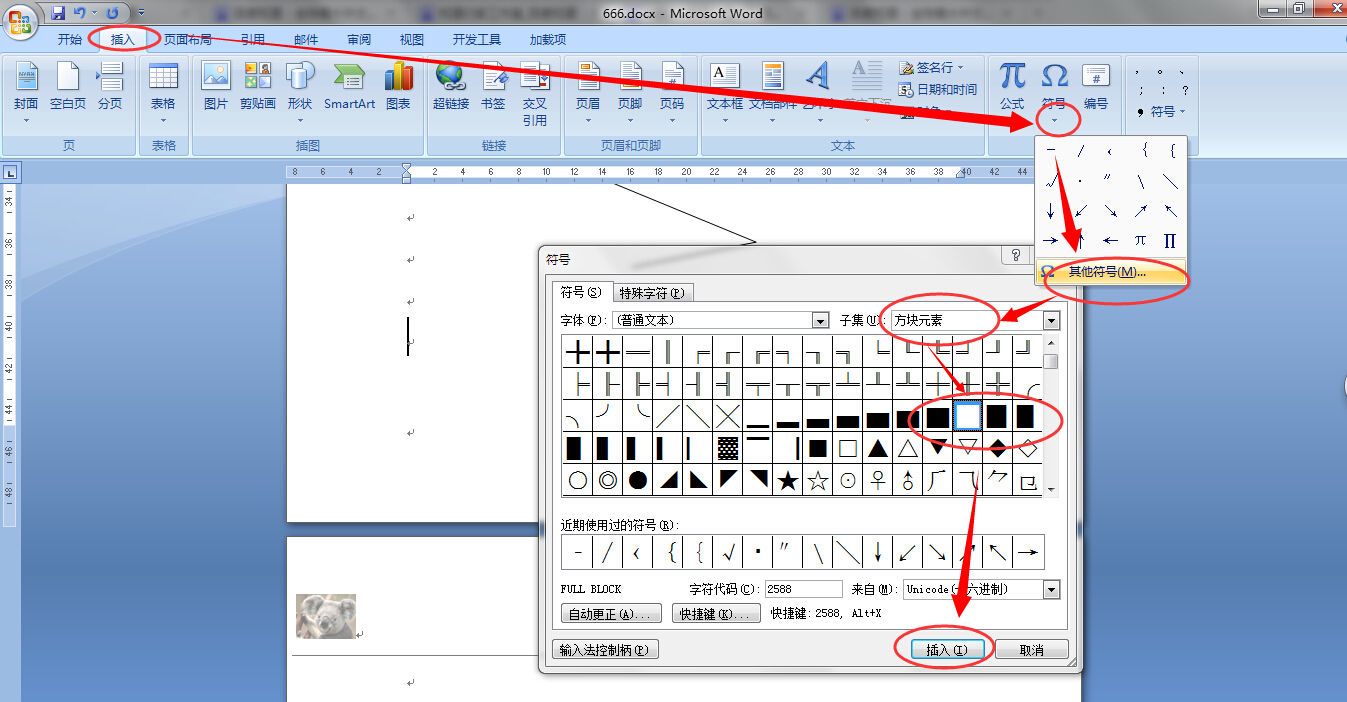Save the document from Quick Access Toolbar
This screenshot has width=1347, height=702.
(58, 13)
